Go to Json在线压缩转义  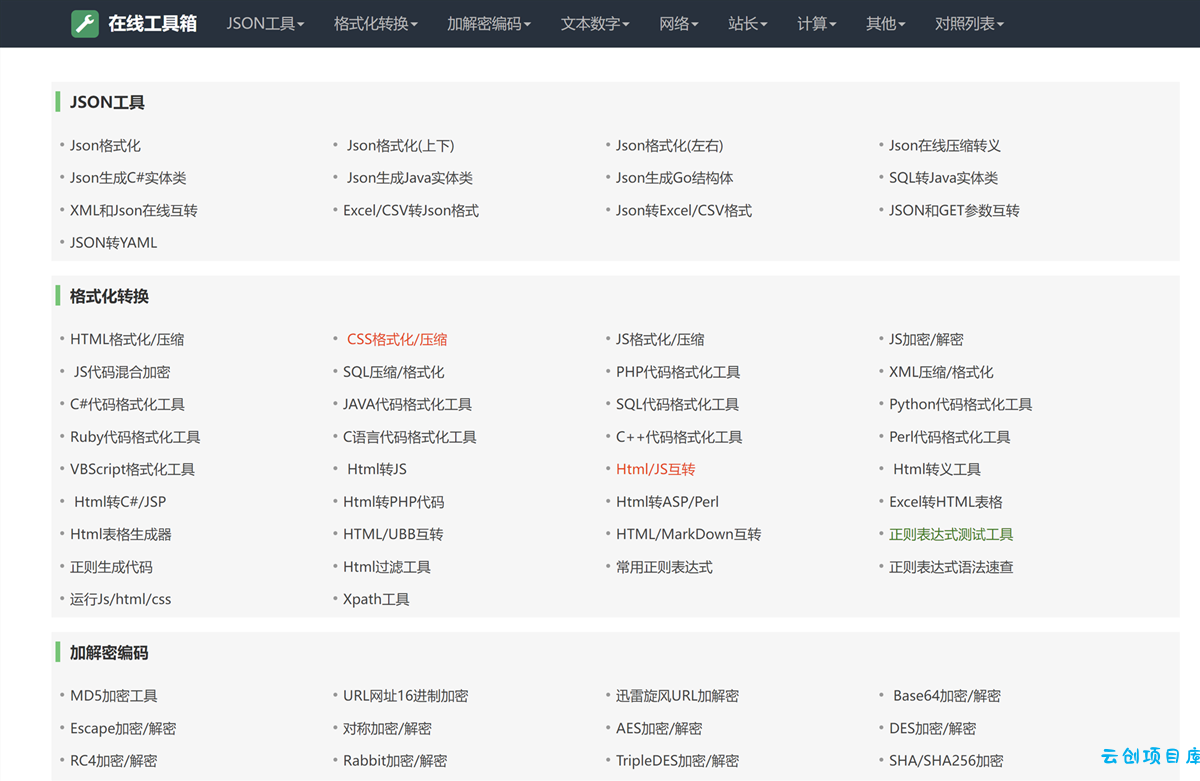pyautogui.click(x=945, y=146)
